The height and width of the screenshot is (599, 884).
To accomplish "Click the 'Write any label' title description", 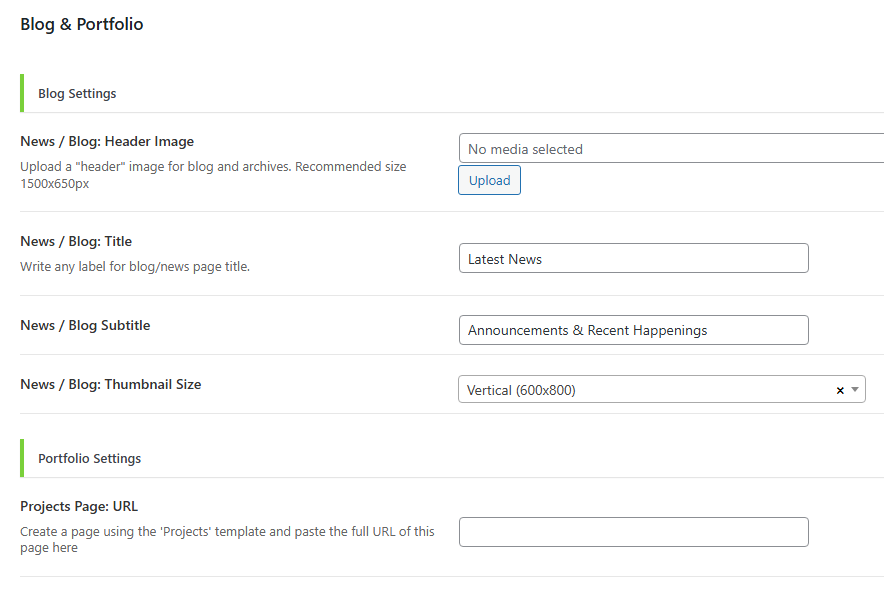I will click(x=135, y=267).
